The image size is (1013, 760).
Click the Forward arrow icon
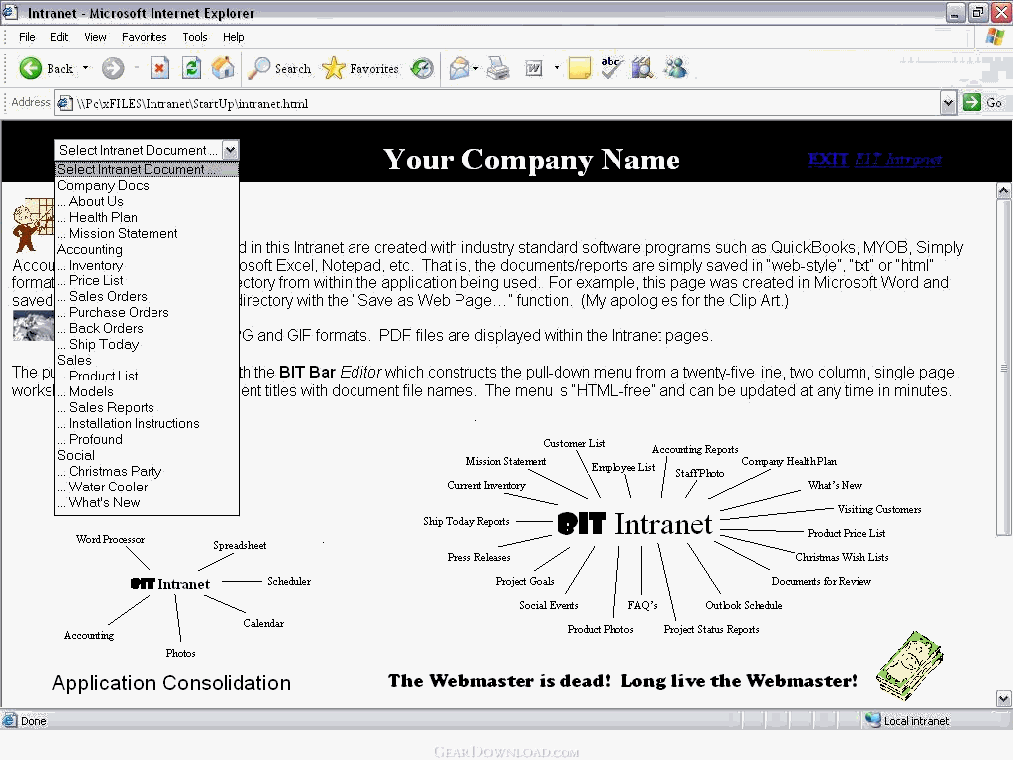(113, 68)
